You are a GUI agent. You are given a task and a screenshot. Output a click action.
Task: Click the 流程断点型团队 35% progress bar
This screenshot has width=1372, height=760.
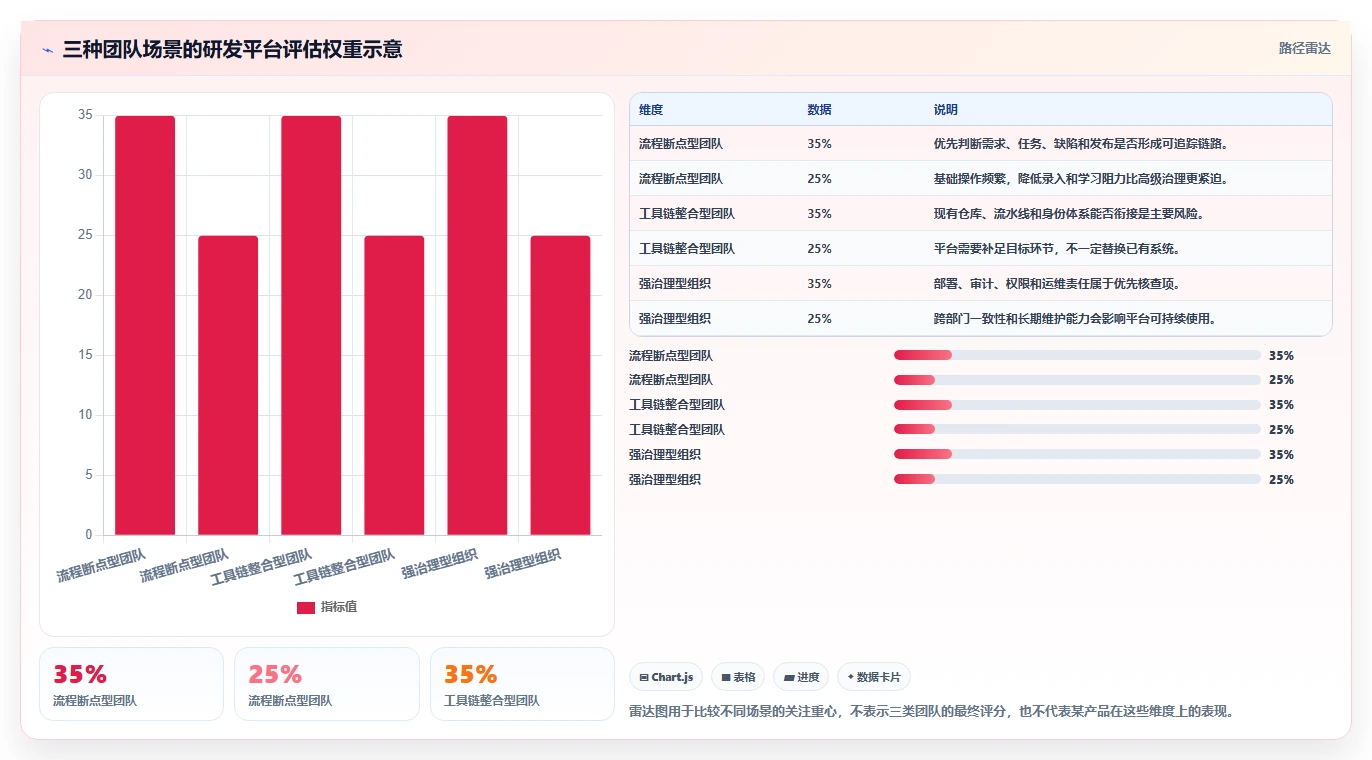(1077, 355)
